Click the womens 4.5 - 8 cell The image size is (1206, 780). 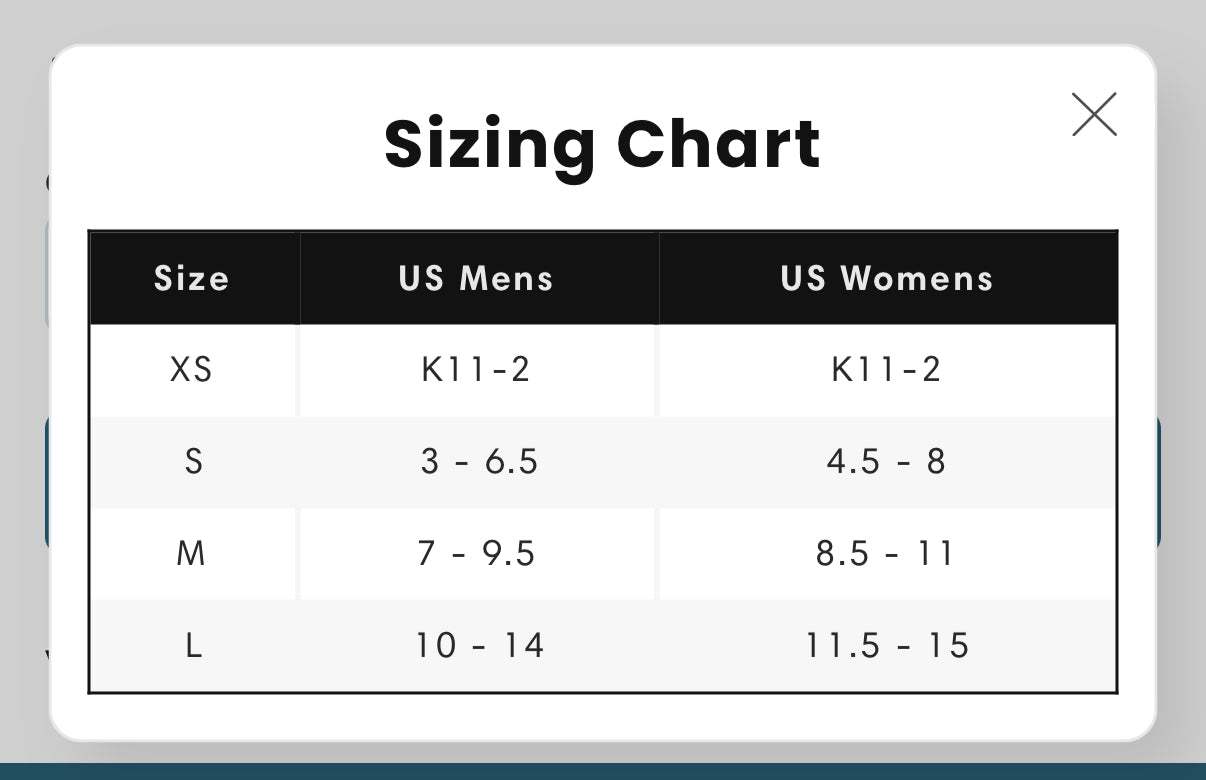coord(888,462)
